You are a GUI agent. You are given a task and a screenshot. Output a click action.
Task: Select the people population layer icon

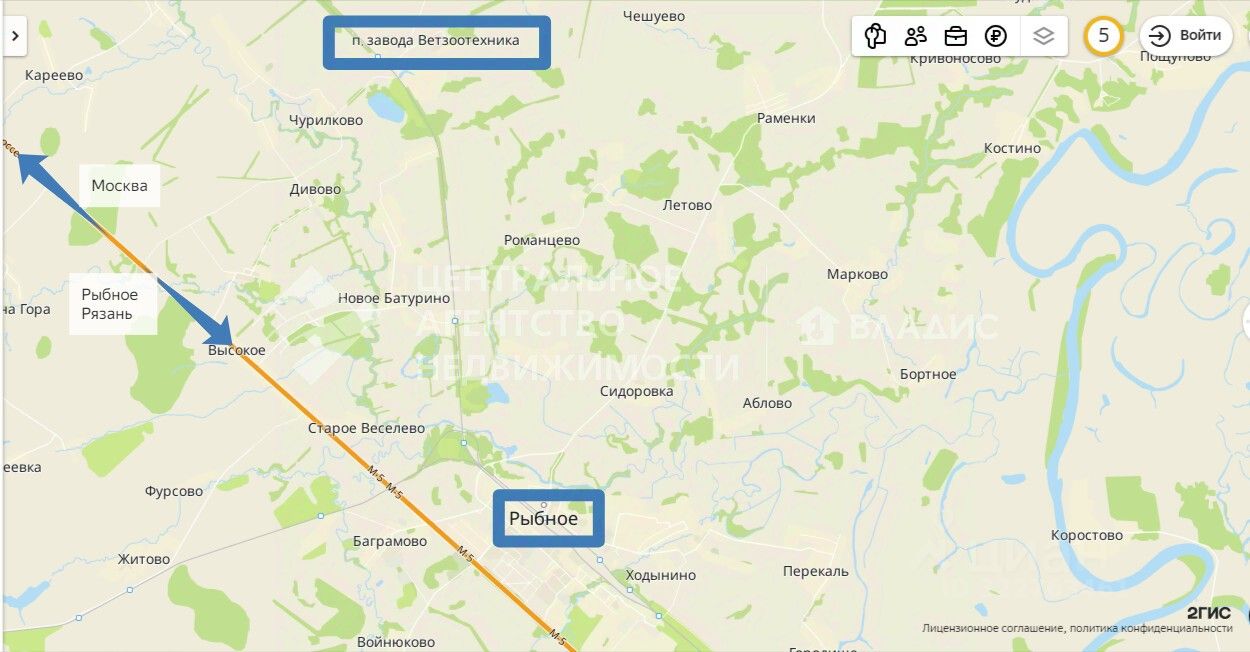pyautogui.click(x=915, y=36)
